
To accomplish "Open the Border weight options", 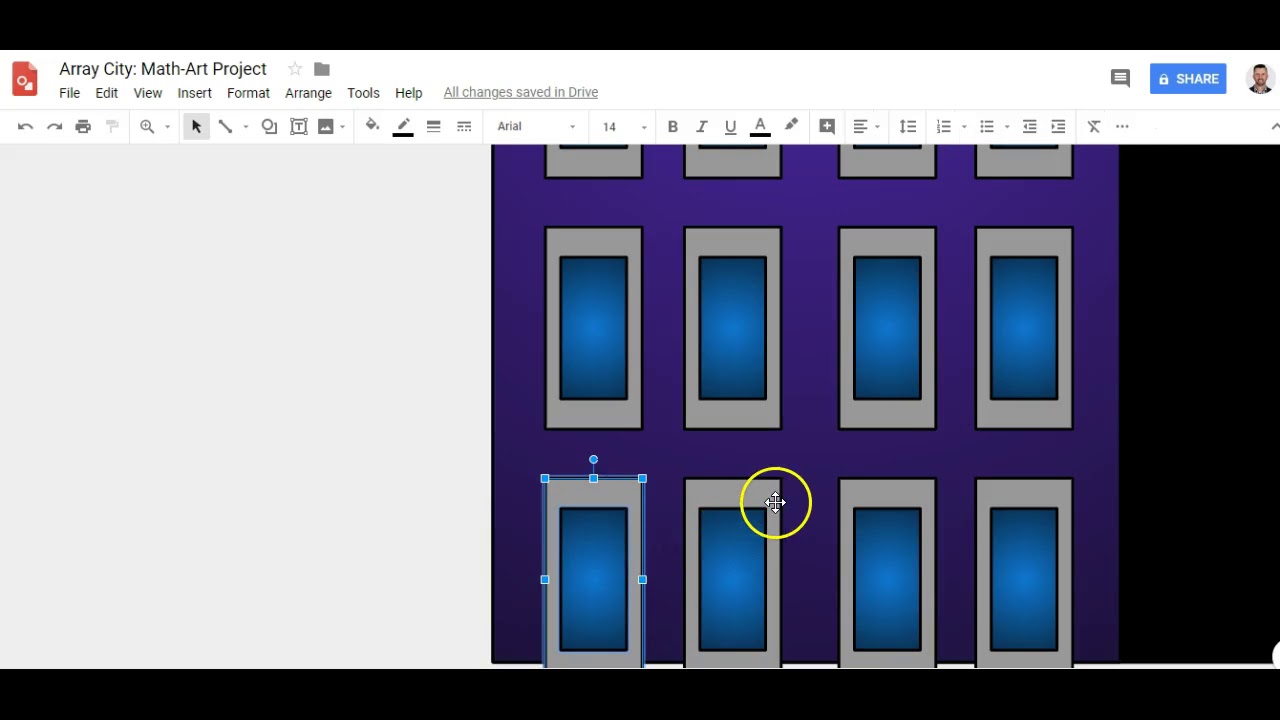I will point(433,127).
